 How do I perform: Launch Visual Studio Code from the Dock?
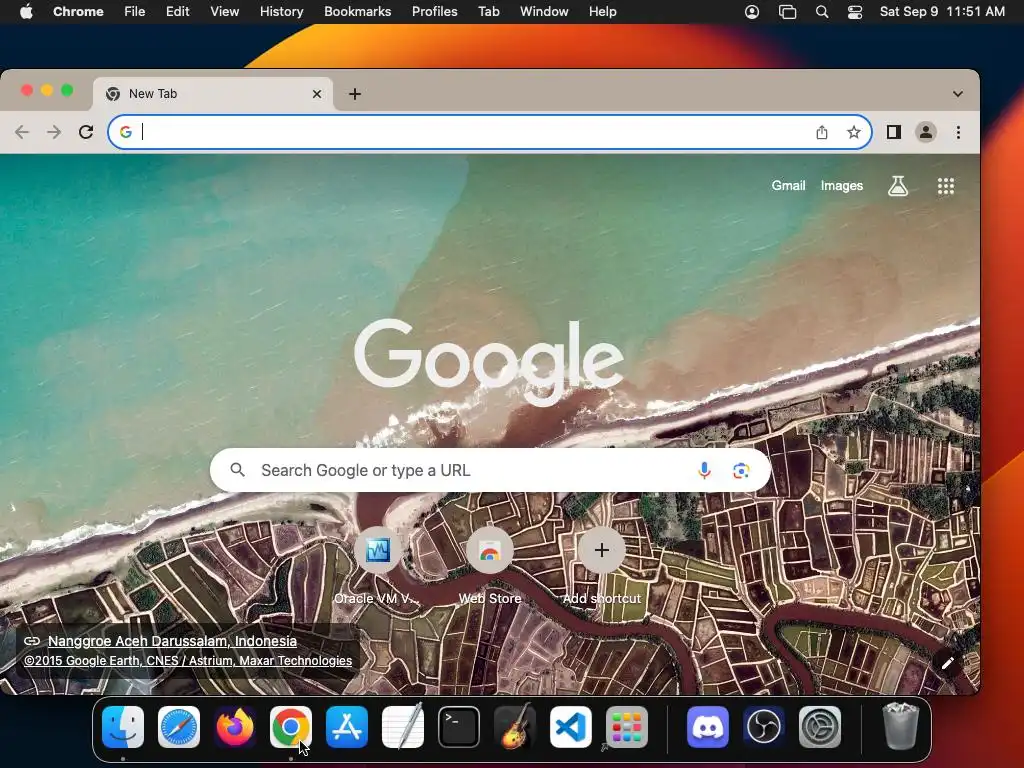(x=571, y=727)
